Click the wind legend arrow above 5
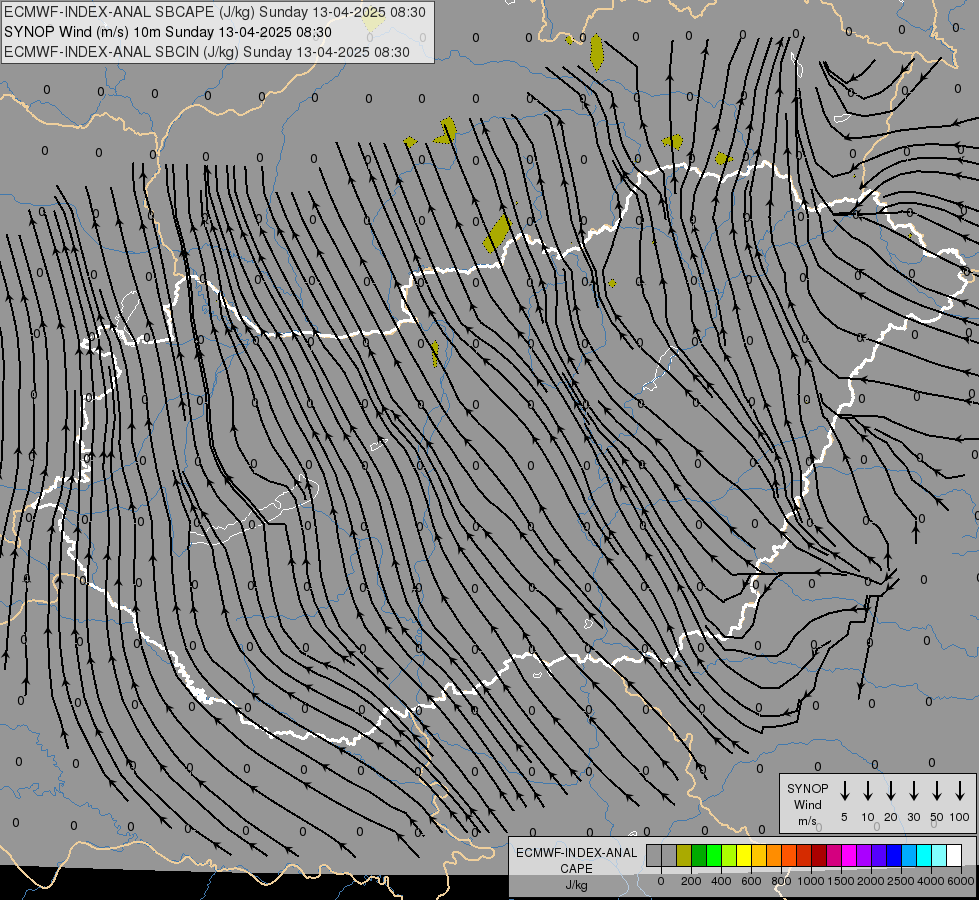 pyautogui.click(x=844, y=791)
